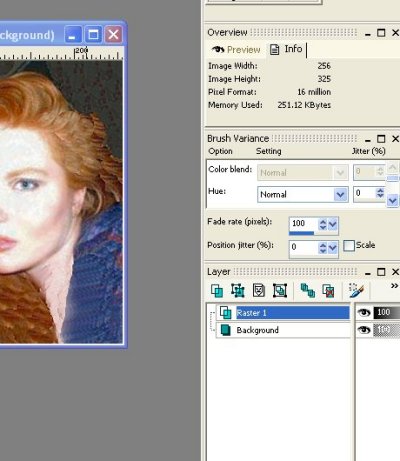Switch to the Info tab

coord(287,49)
